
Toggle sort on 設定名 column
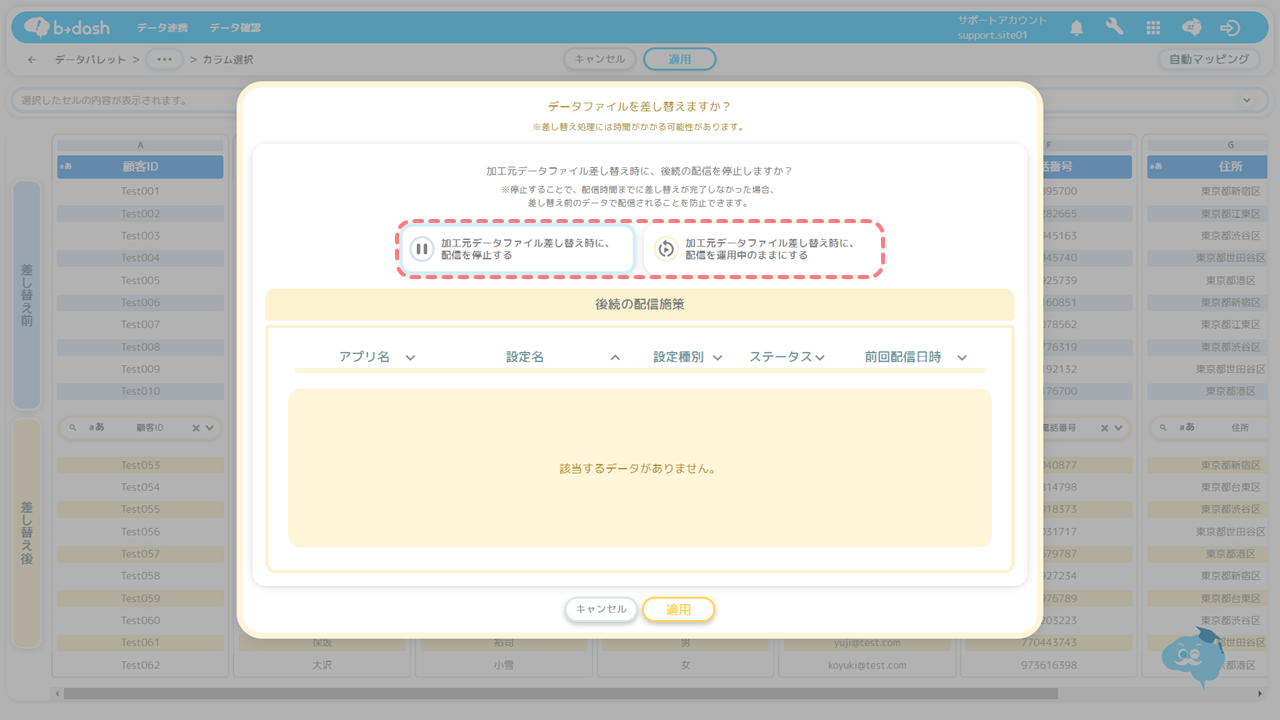click(x=615, y=358)
